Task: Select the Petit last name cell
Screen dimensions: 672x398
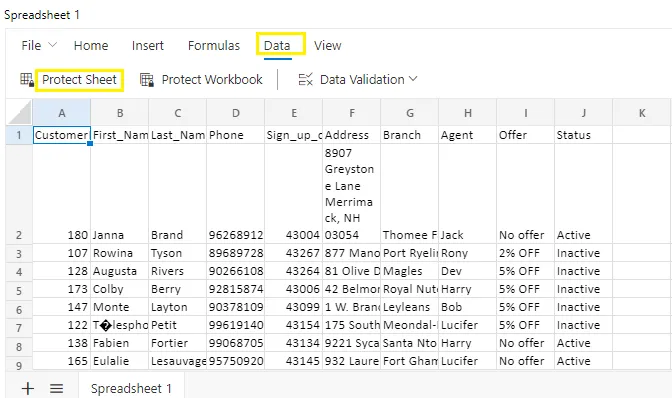Action: (177, 325)
